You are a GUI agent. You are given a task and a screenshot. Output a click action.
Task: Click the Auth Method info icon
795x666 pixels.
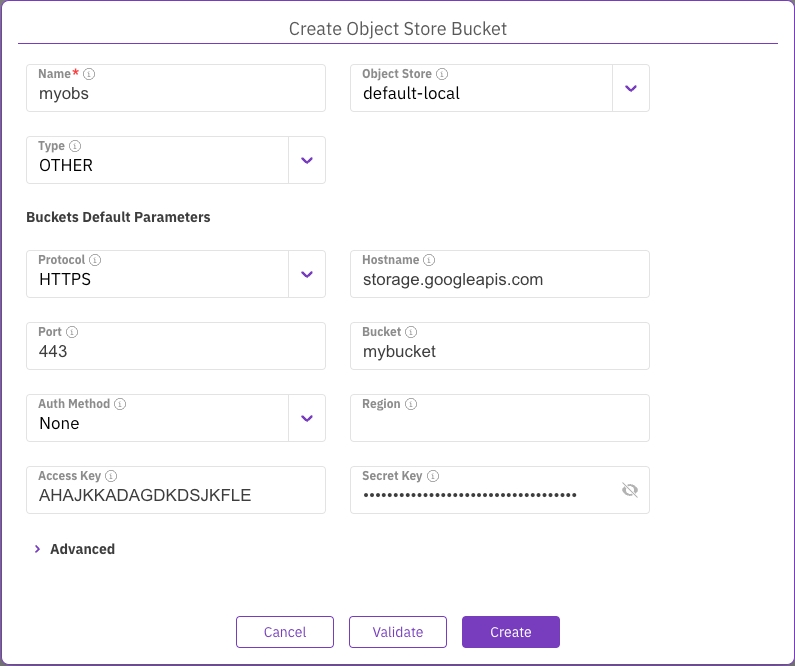coord(120,404)
